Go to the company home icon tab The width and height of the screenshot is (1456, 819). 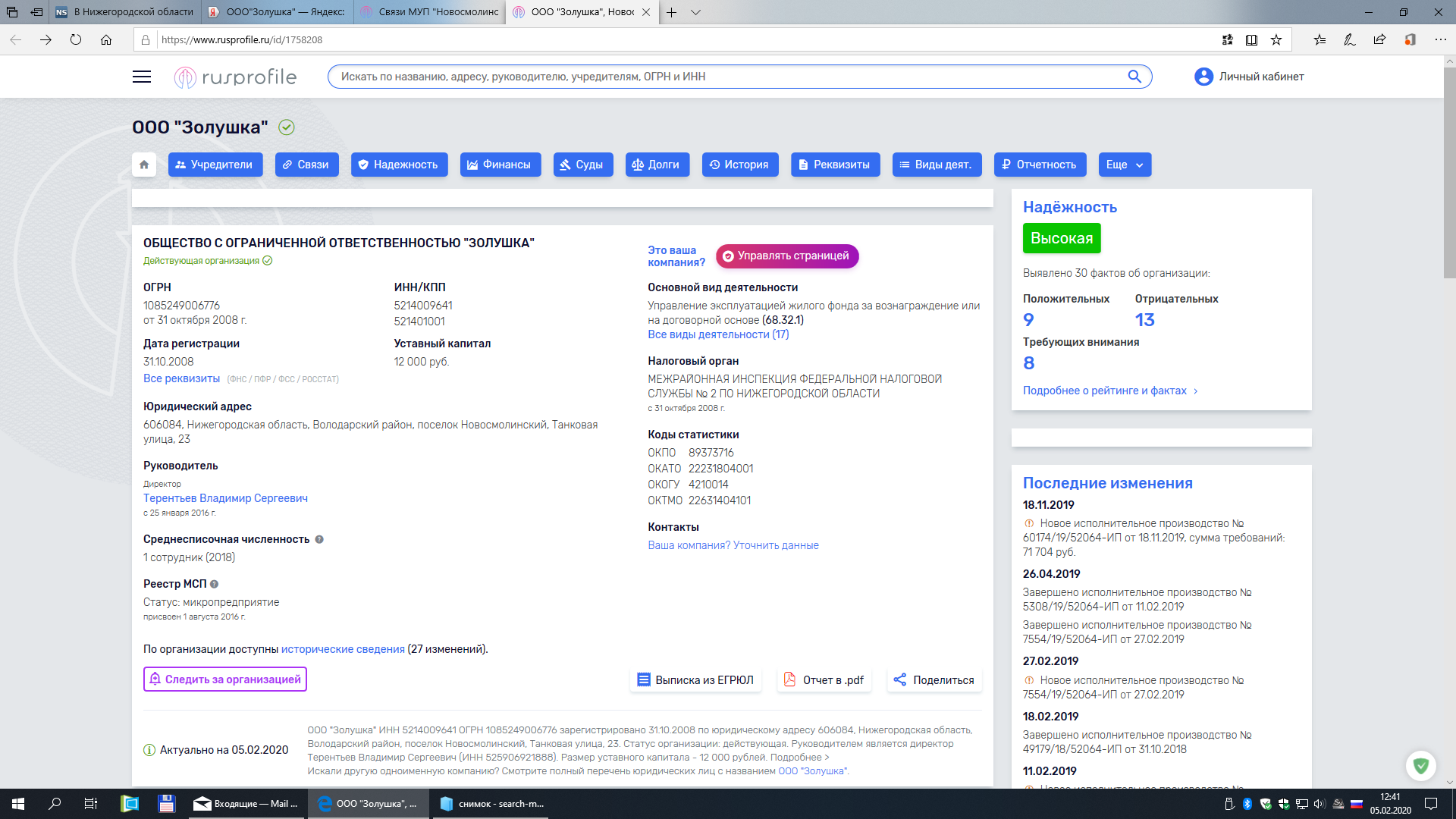coord(144,165)
